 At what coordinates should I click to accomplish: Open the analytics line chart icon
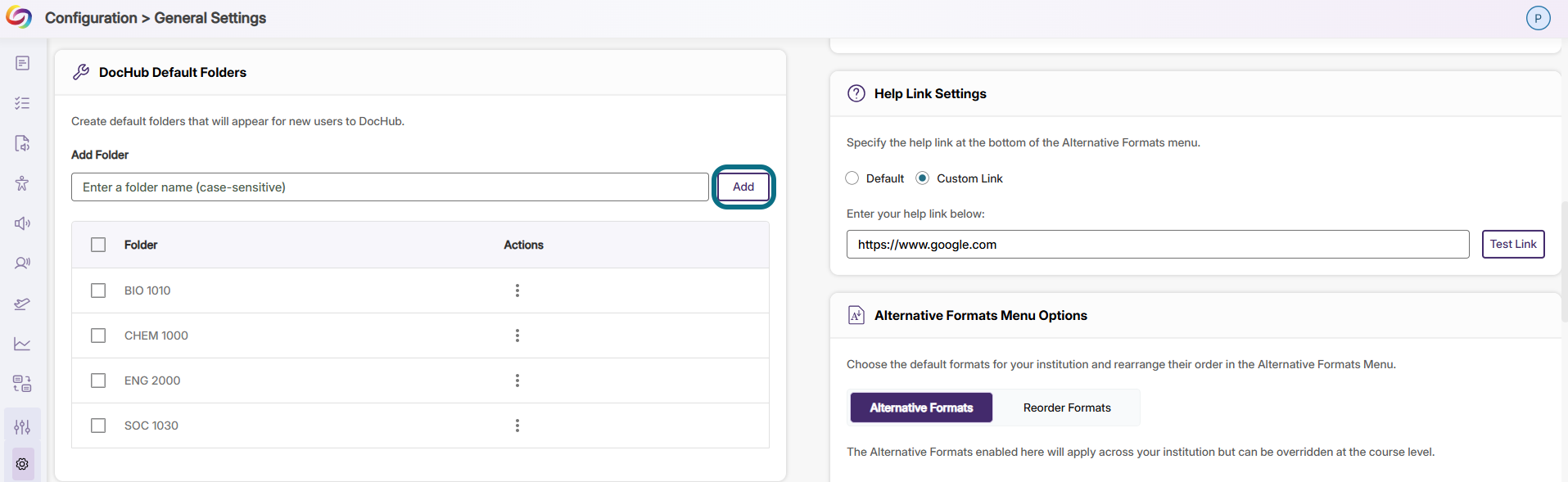point(22,344)
